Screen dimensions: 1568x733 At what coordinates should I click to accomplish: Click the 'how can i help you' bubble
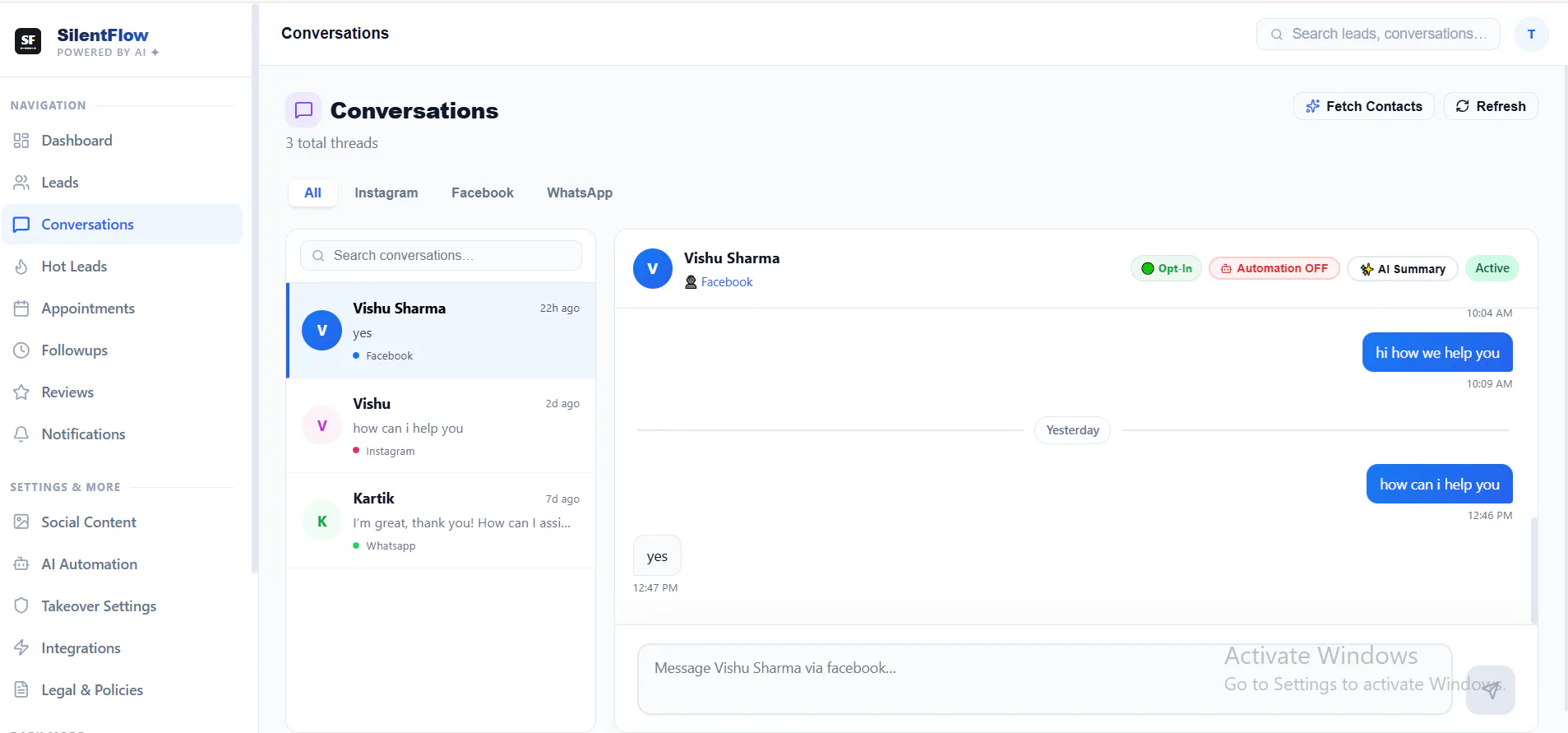coord(1440,484)
